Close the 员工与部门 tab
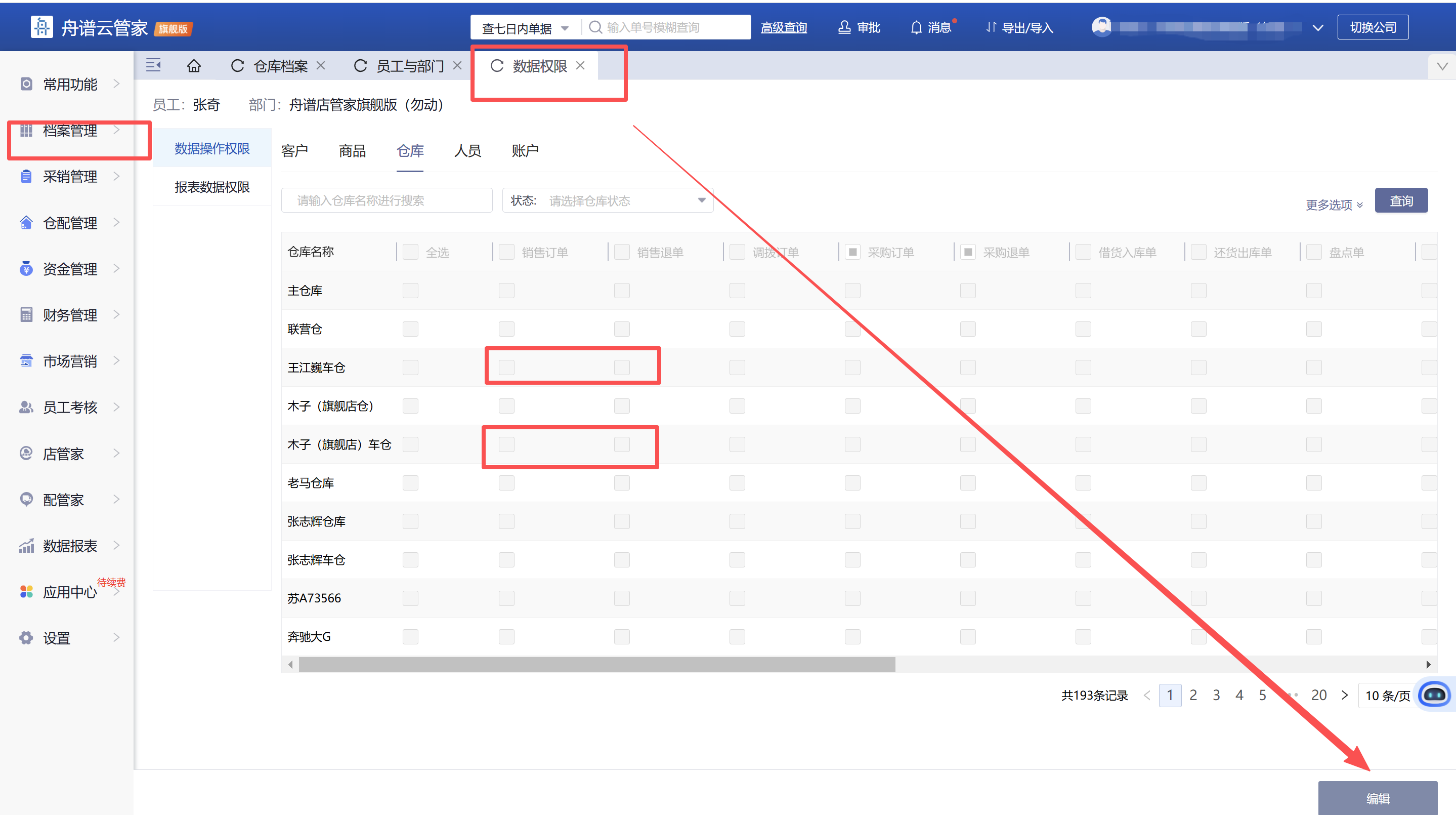 point(457,66)
